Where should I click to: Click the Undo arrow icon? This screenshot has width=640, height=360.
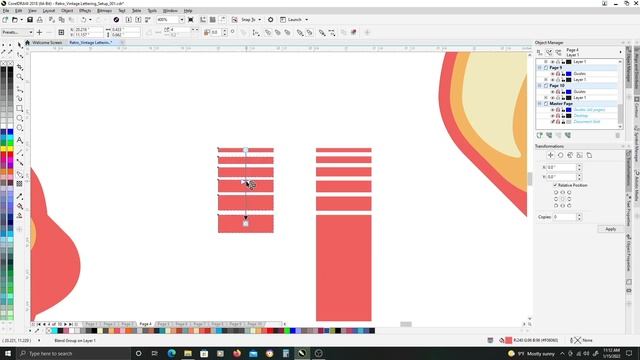click(x=83, y=20)
